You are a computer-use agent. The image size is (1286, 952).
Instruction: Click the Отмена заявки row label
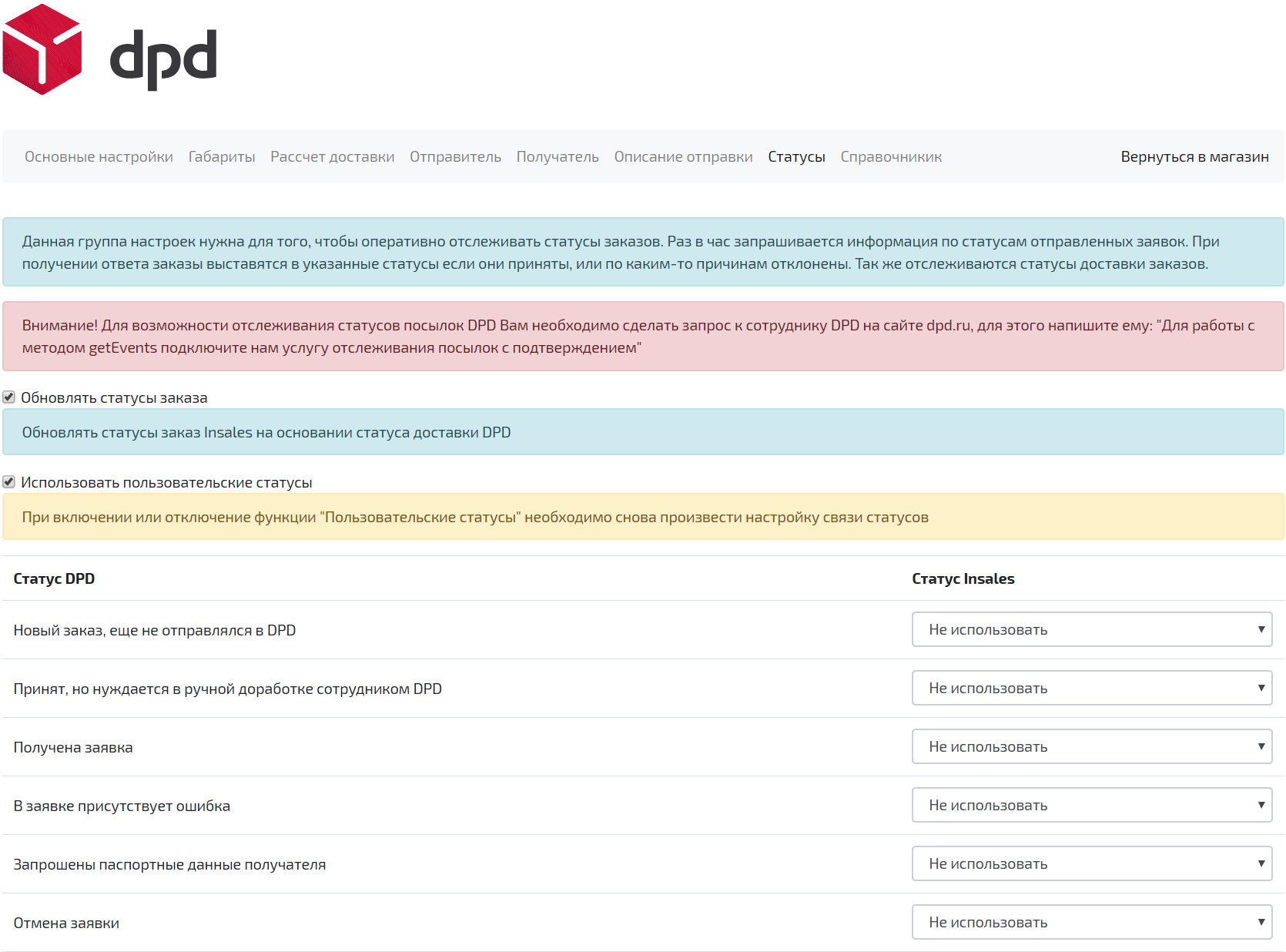66,923
